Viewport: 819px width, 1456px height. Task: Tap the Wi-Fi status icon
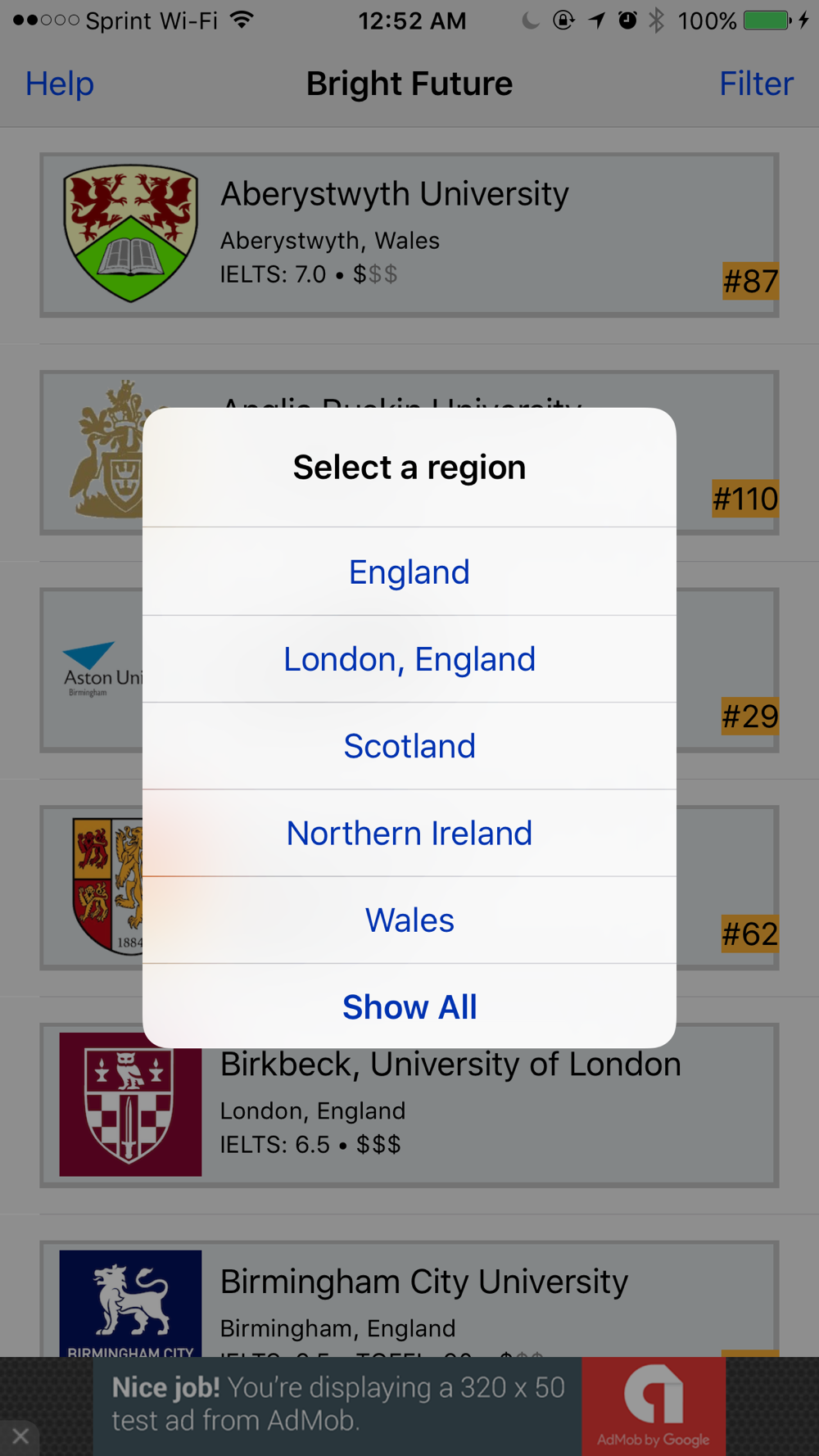(x=241, y=20)
